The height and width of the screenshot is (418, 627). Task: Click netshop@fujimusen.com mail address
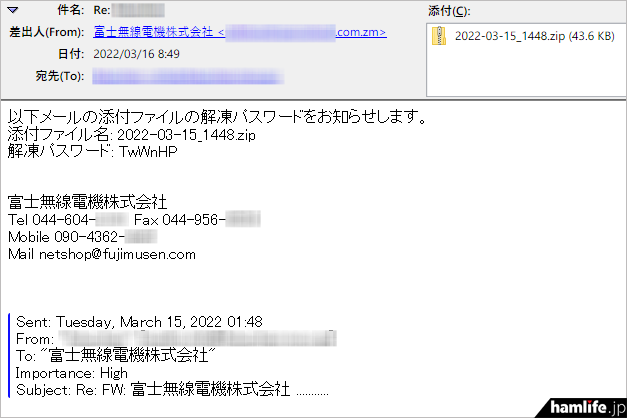[x=117, y=254]
